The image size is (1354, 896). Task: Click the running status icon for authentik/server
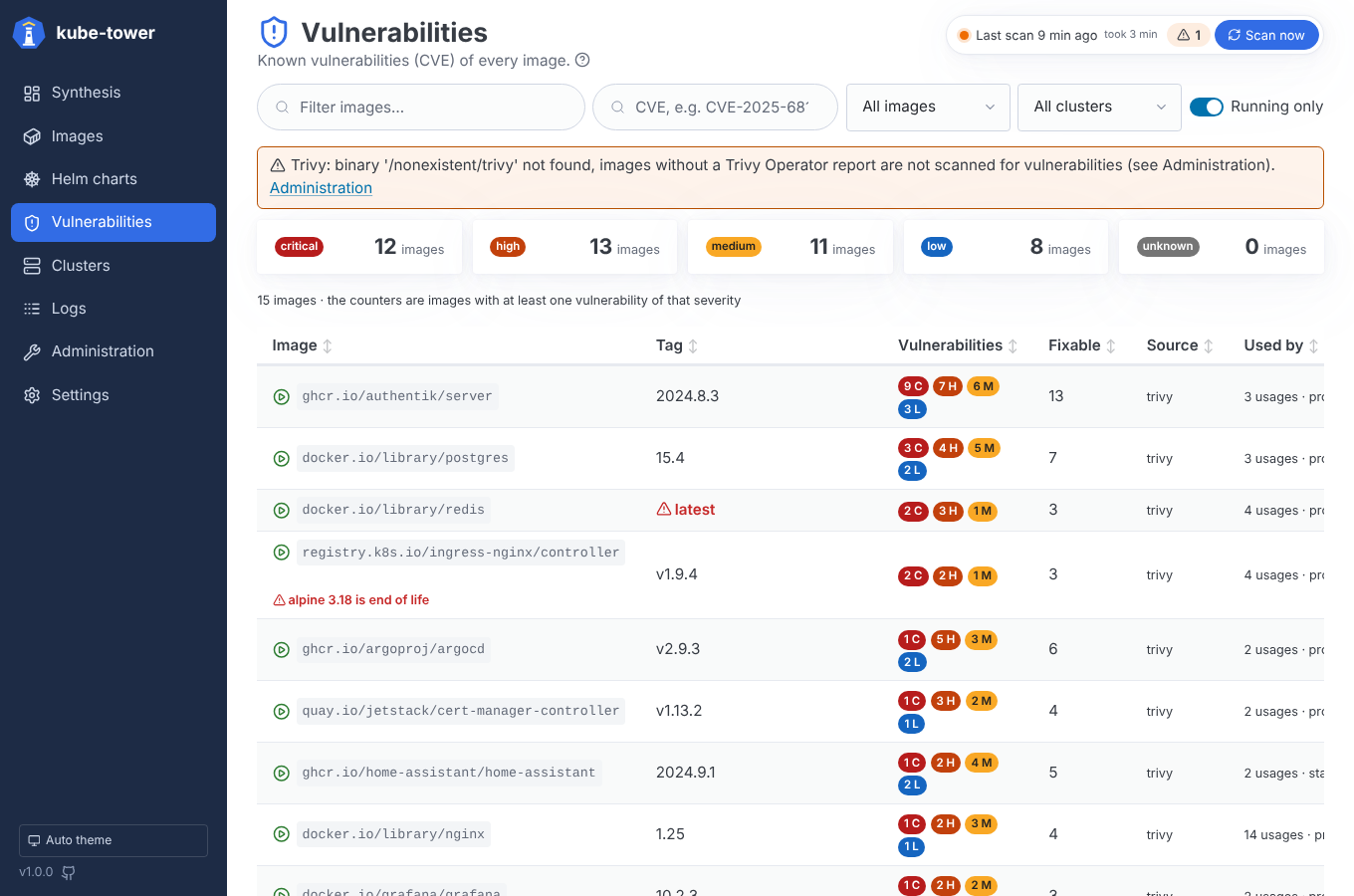pos(282,397)
